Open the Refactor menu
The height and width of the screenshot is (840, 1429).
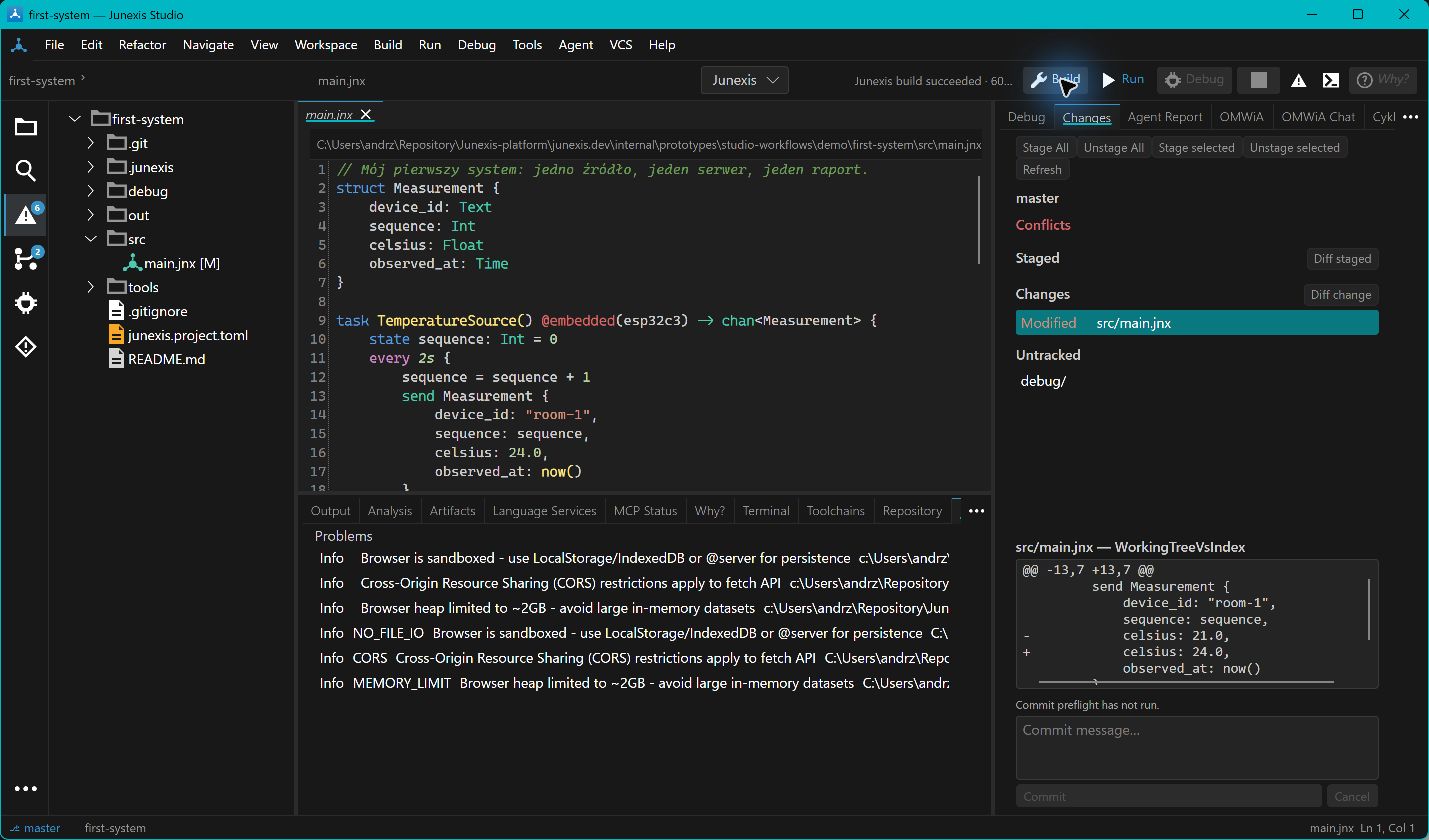(x=142, y=45)
